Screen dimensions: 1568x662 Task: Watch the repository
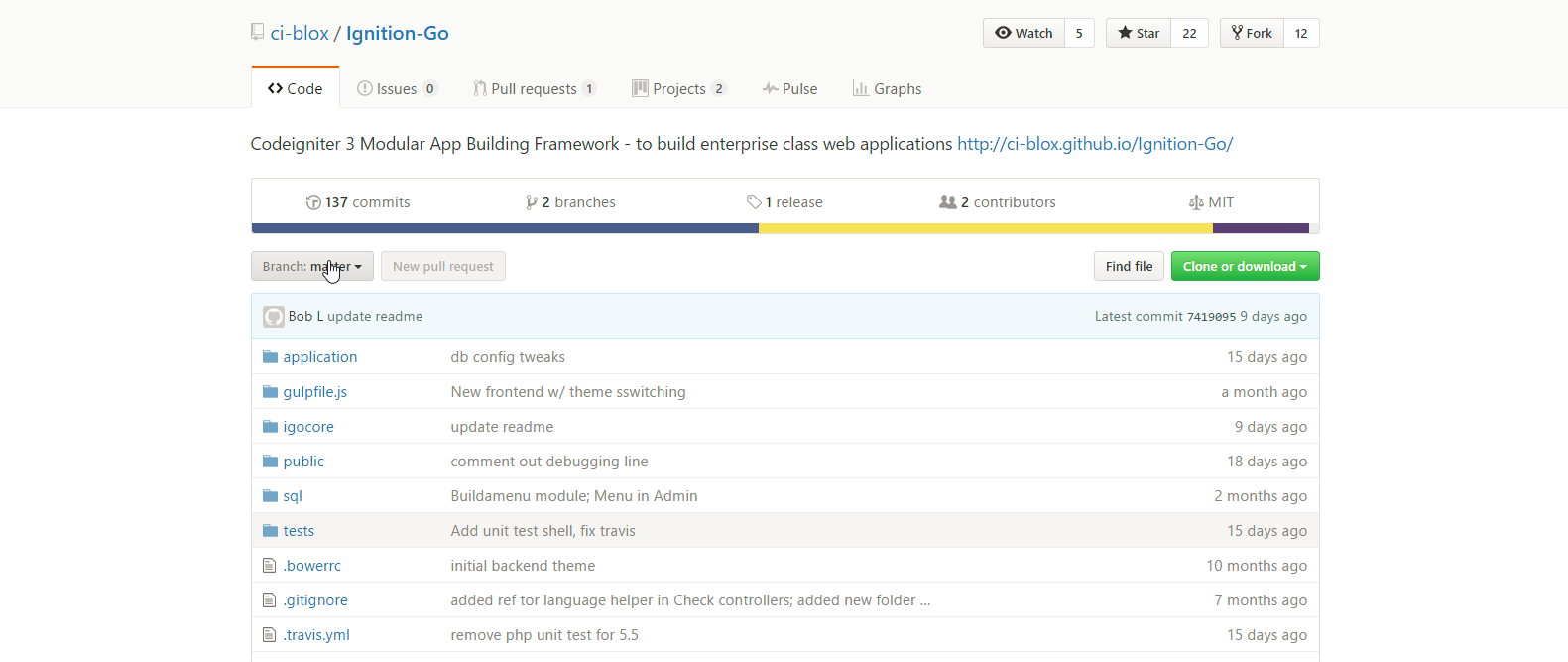1024,33
